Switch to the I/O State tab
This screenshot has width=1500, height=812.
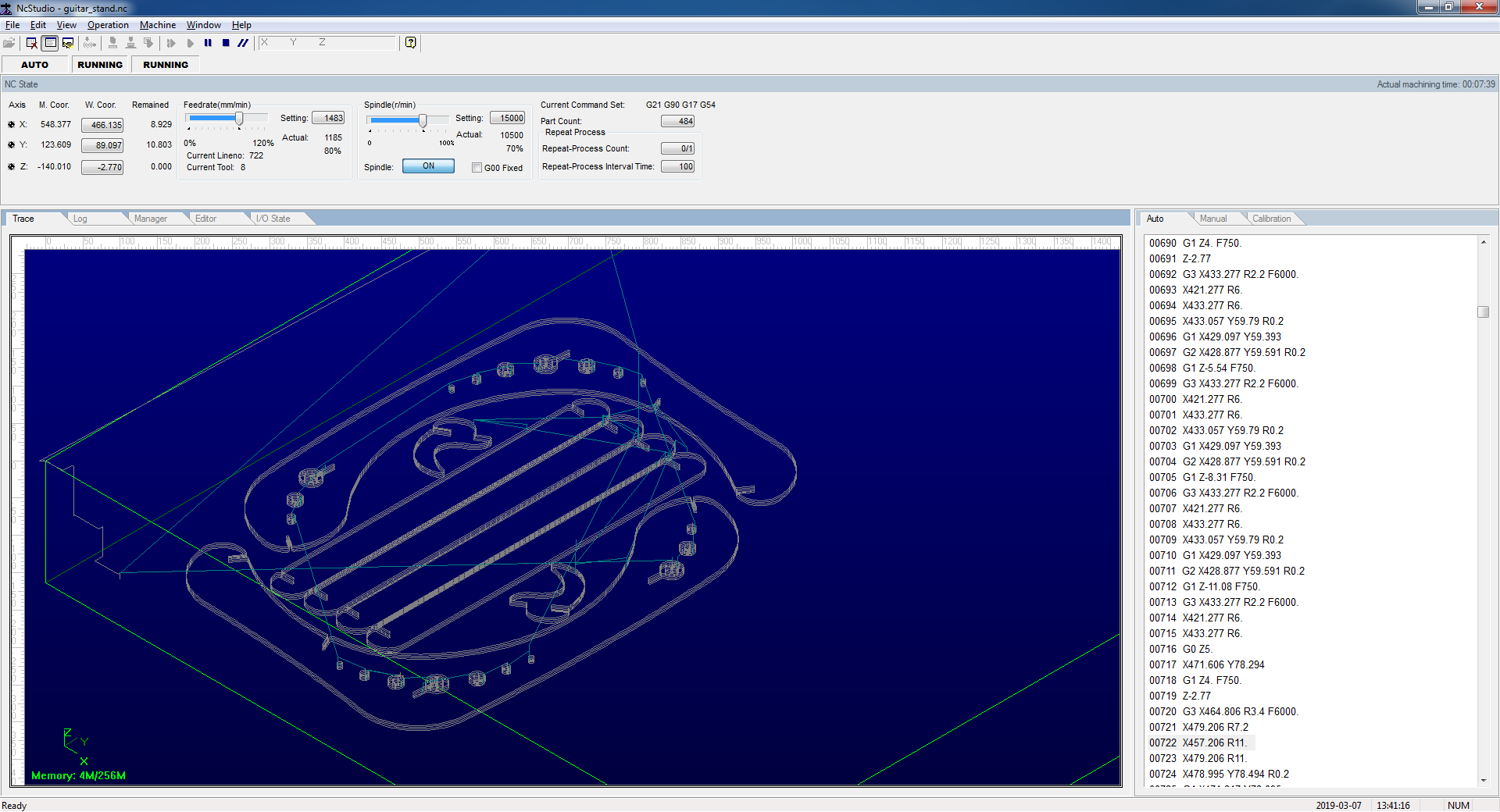pos(273,219)
